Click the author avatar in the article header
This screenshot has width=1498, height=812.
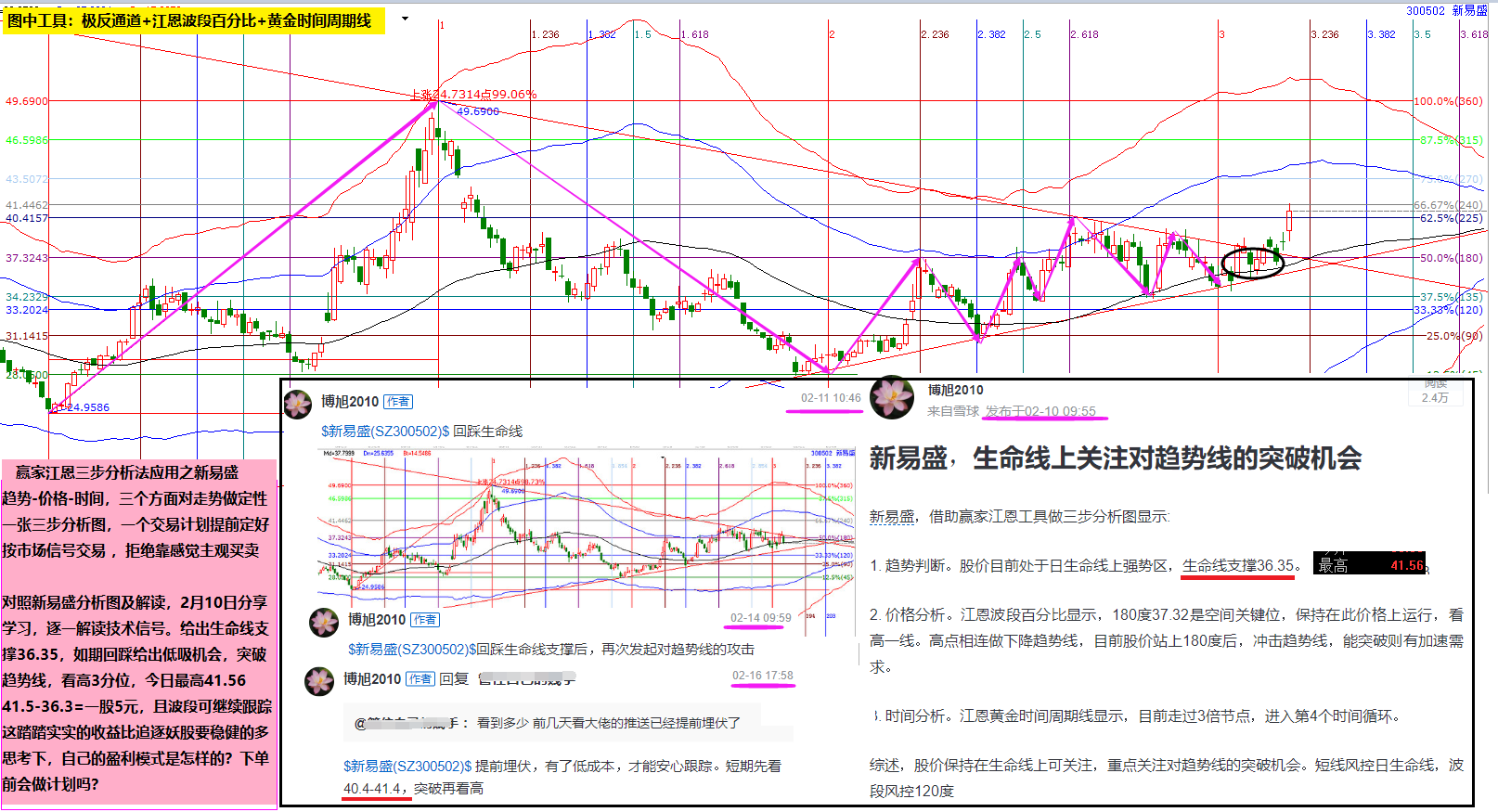coord(893,397)
